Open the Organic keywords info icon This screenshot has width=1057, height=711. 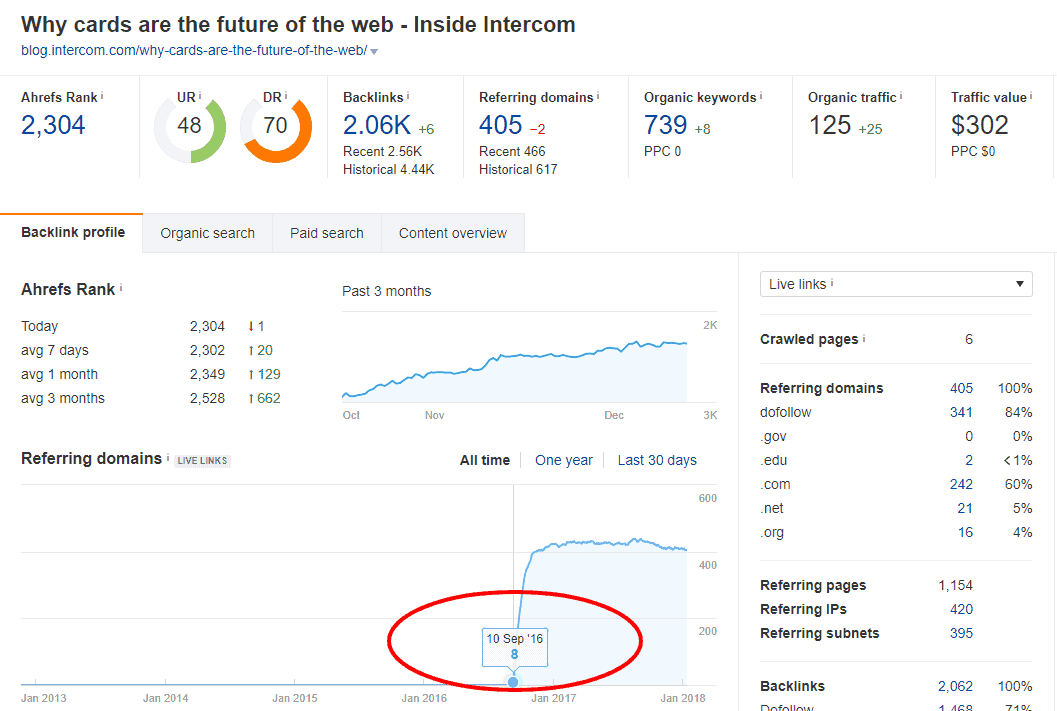(761, 96)
